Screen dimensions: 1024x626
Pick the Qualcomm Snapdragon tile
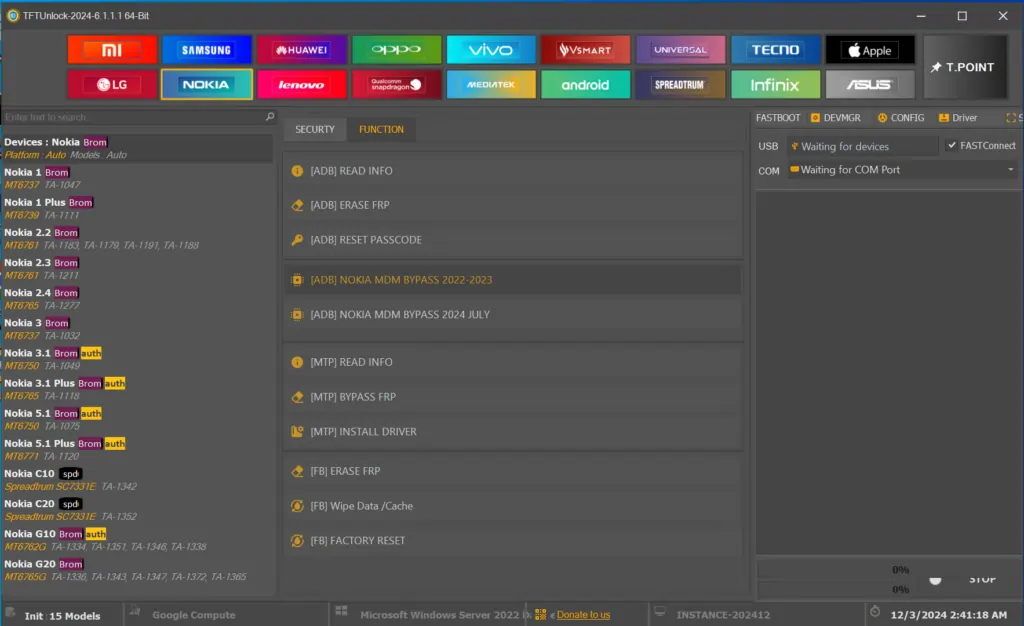(396, 85)
